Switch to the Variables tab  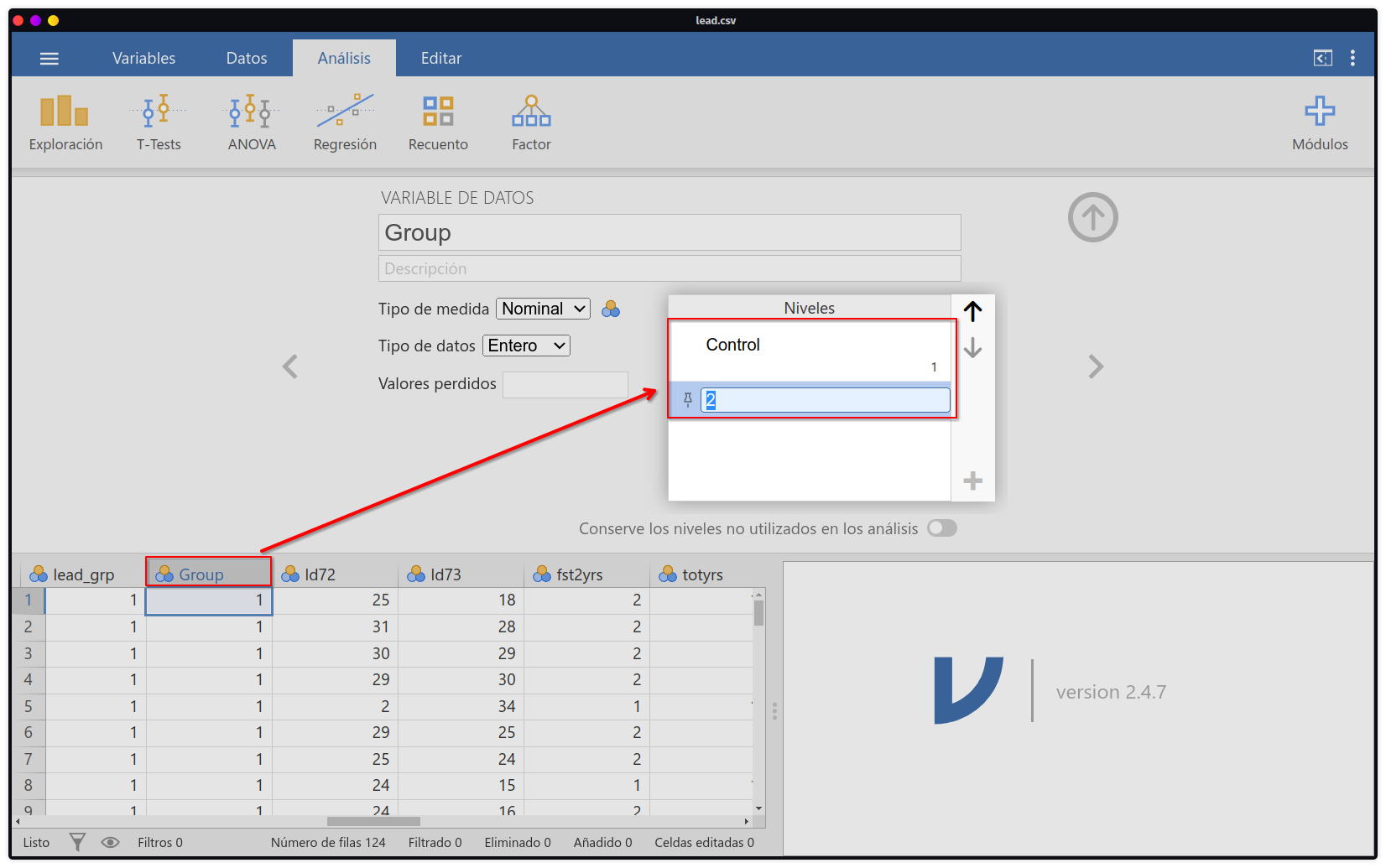[144, 58]
